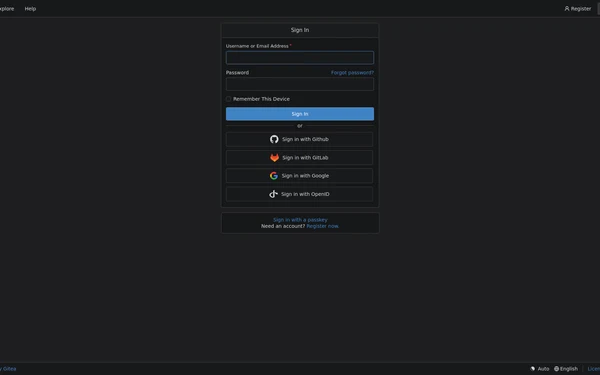Open the Help menu item
600x375 pixels.
pos(30,8)
